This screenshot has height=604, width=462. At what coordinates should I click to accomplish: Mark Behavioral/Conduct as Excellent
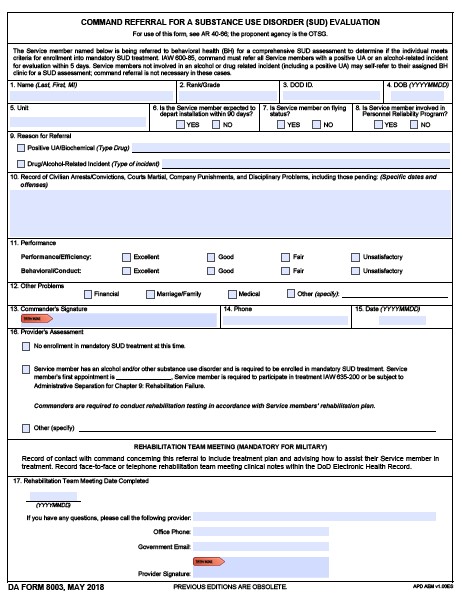pos(126,271)
